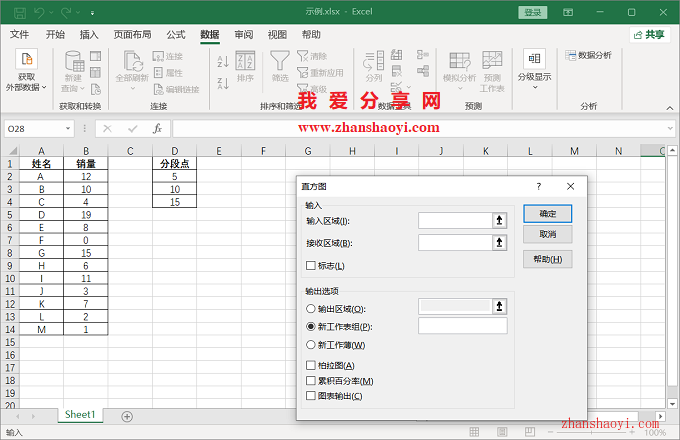This screenshot has width=680, height=440.
Task: Select the 新工作表组 radio option
Action: [x=311, y=326]
